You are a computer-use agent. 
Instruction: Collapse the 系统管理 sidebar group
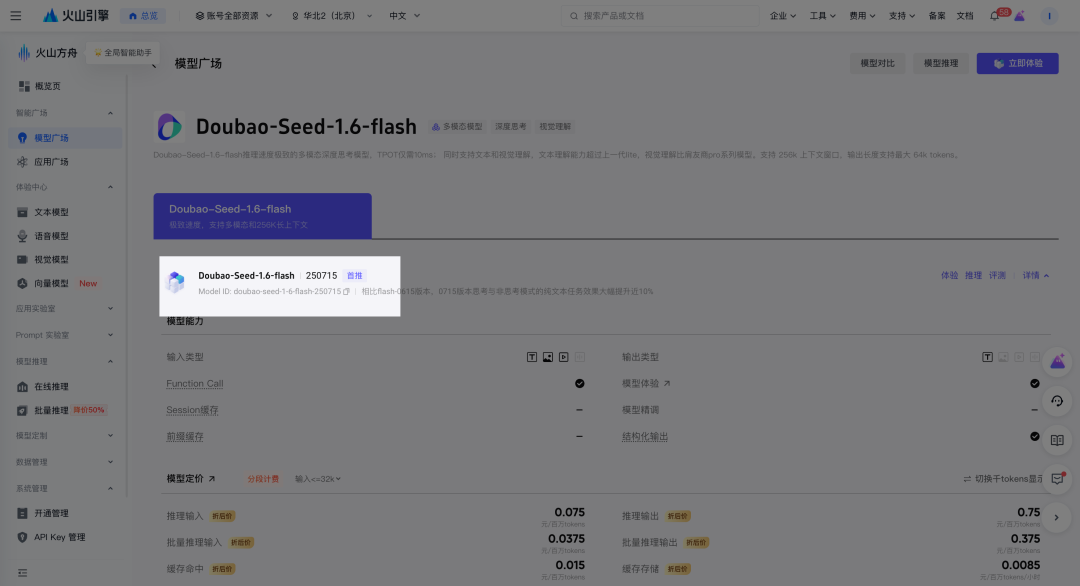pos(110,489)
